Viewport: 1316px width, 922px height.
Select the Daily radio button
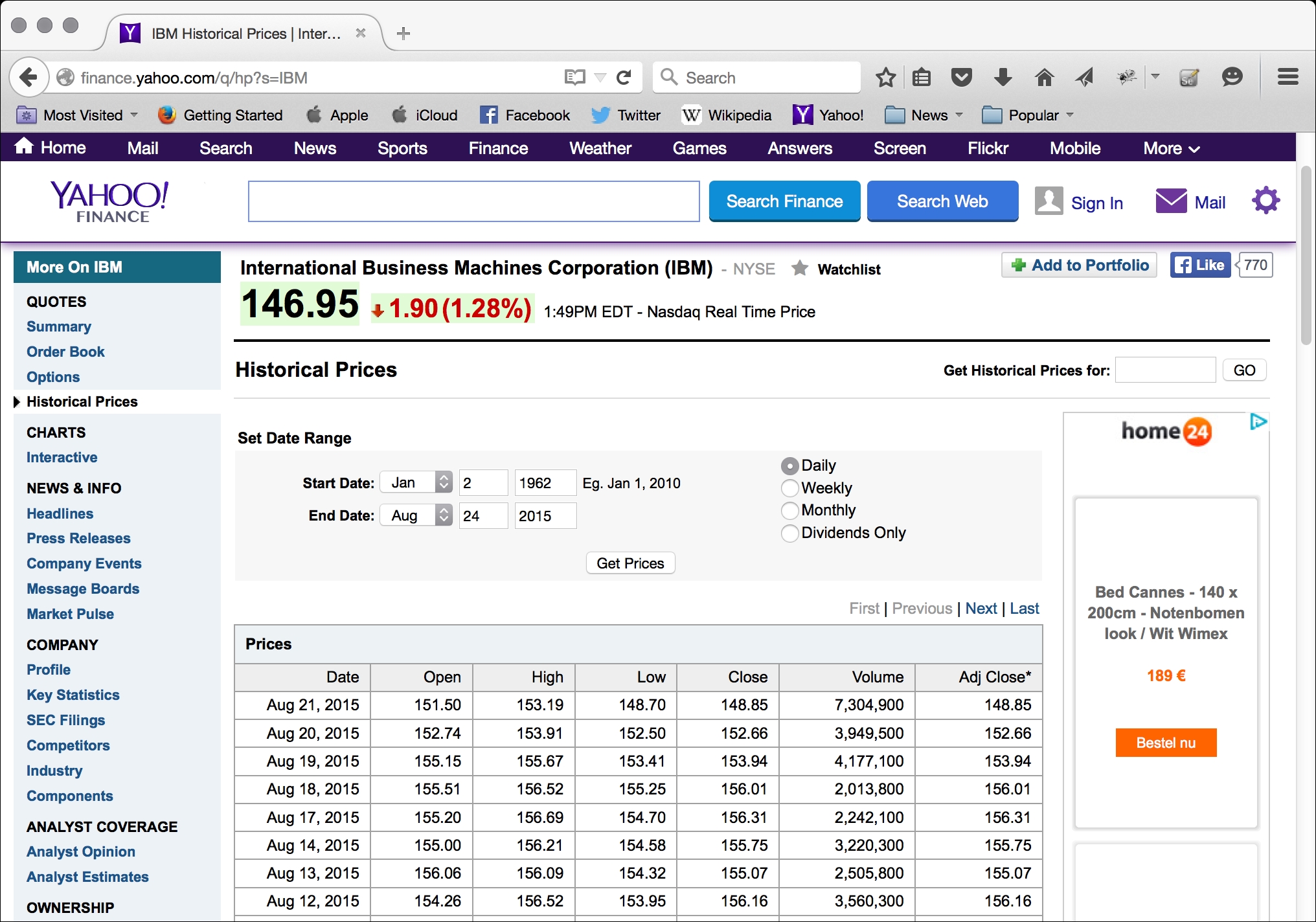click(x=789, y=466)
